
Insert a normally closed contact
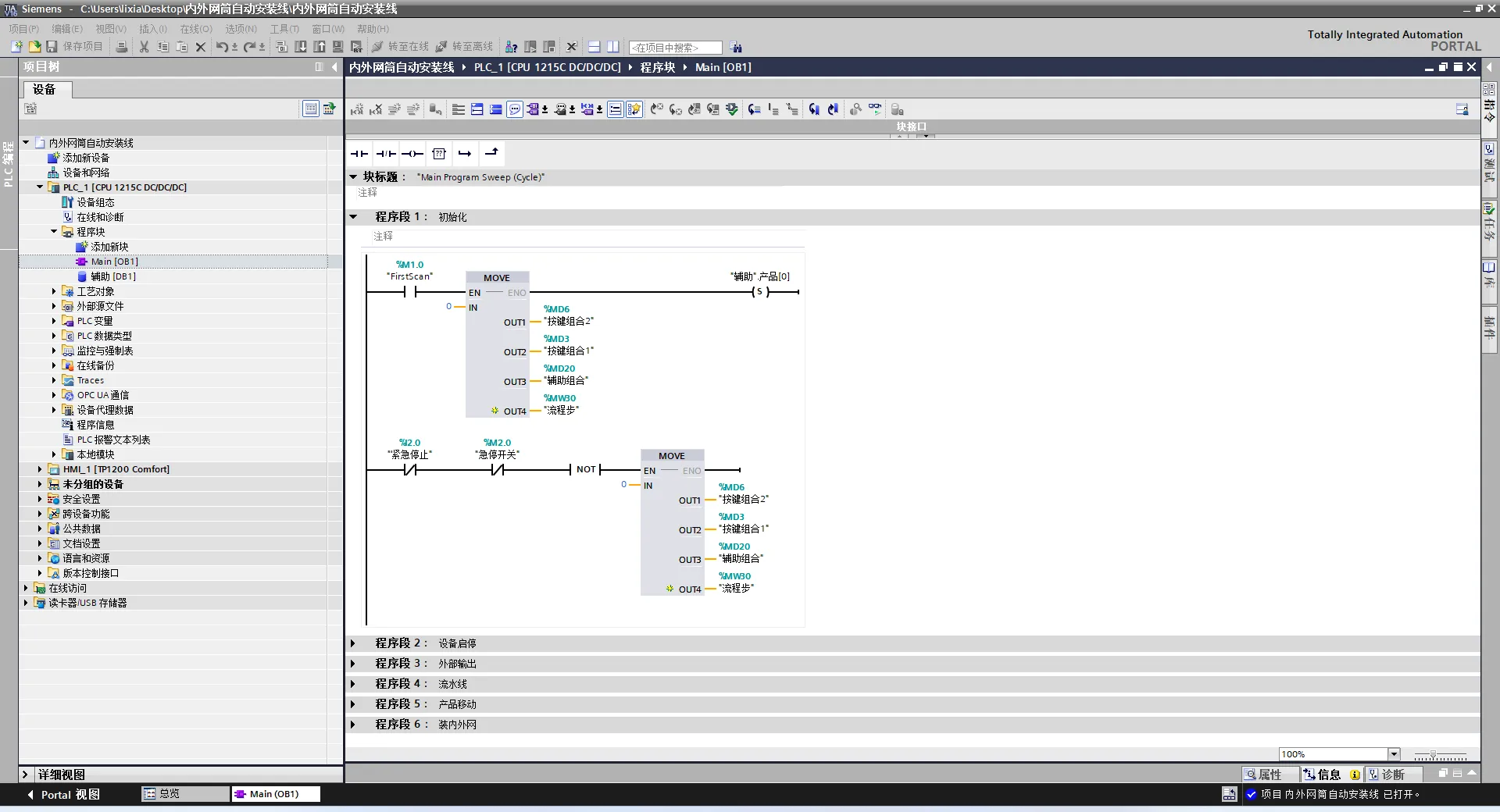click(386, 154)
